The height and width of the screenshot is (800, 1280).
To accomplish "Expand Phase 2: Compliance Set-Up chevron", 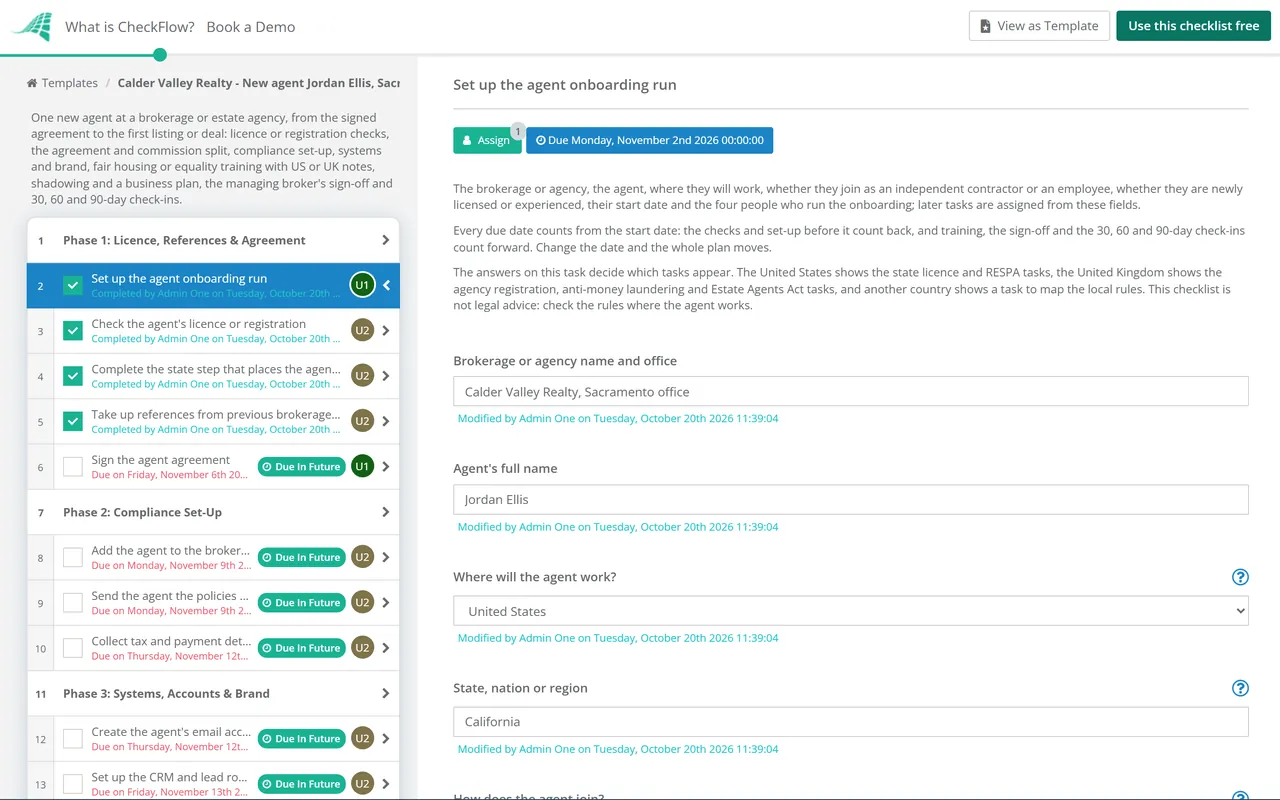I will (x=386, y=512).
